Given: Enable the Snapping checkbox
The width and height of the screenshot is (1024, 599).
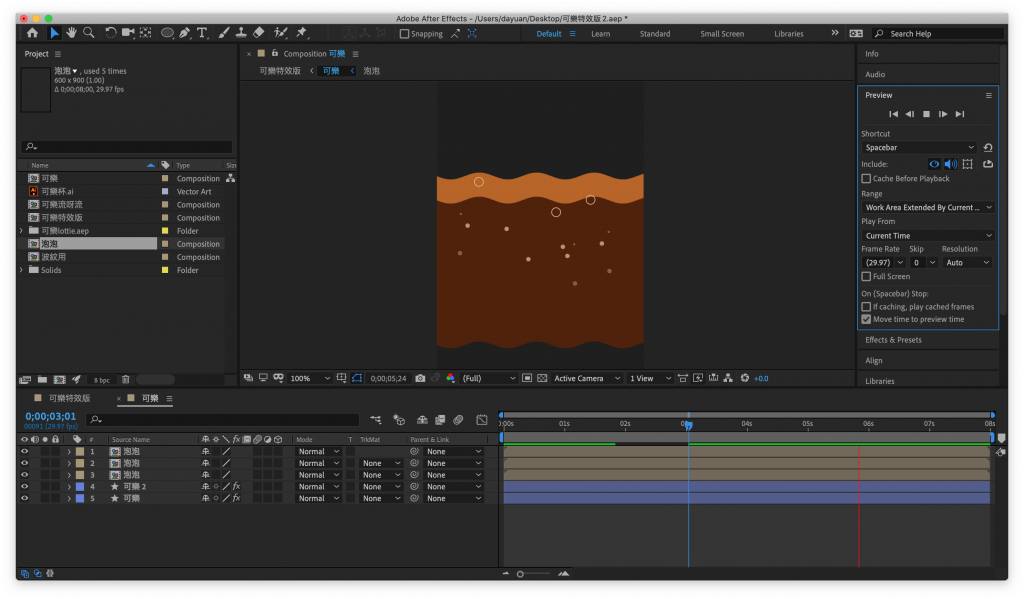Looking at the screenshot, I should [x=404, y=34].
